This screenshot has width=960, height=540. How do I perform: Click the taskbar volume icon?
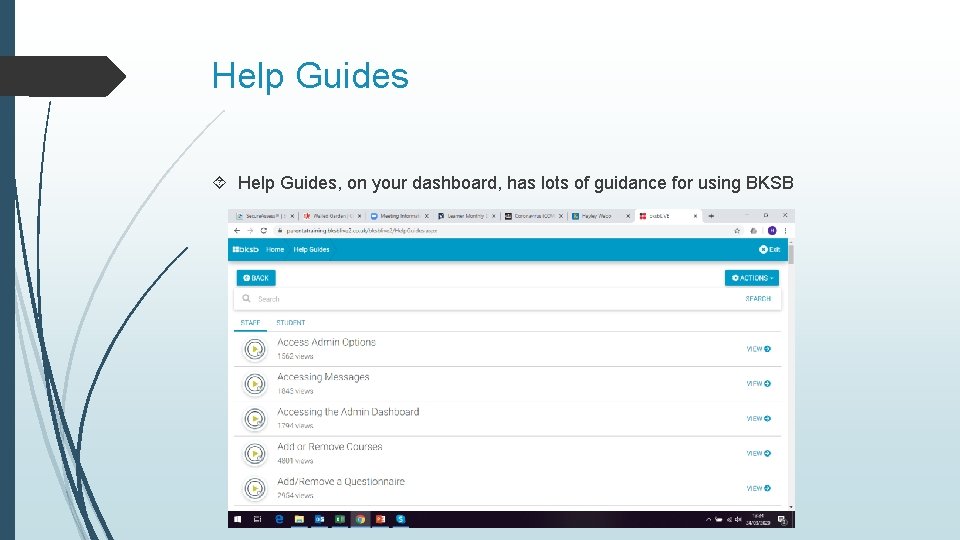pyautogui.click(x=738, y=520)
